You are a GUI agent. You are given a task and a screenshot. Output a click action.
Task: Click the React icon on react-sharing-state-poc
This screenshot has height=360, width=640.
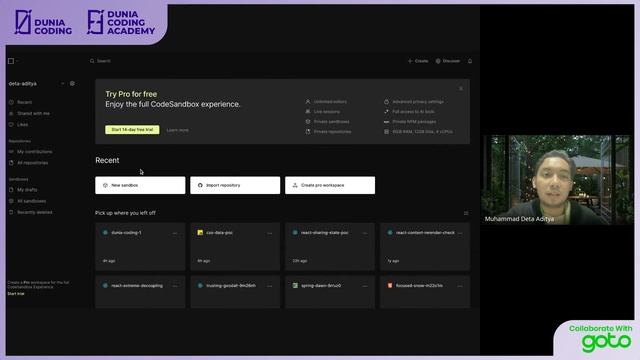coord(295,232)
